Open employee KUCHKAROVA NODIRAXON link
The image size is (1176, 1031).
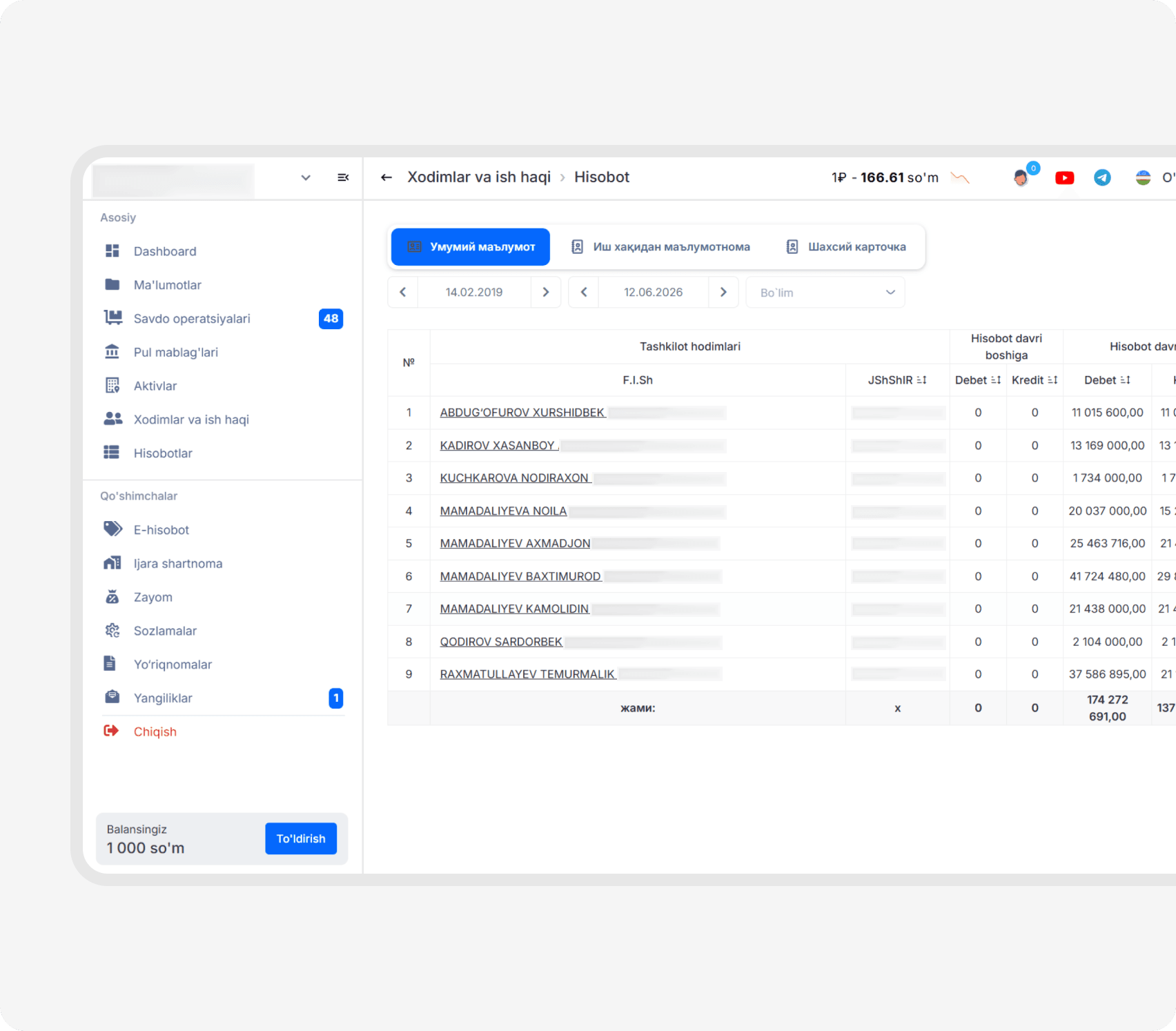515,478
